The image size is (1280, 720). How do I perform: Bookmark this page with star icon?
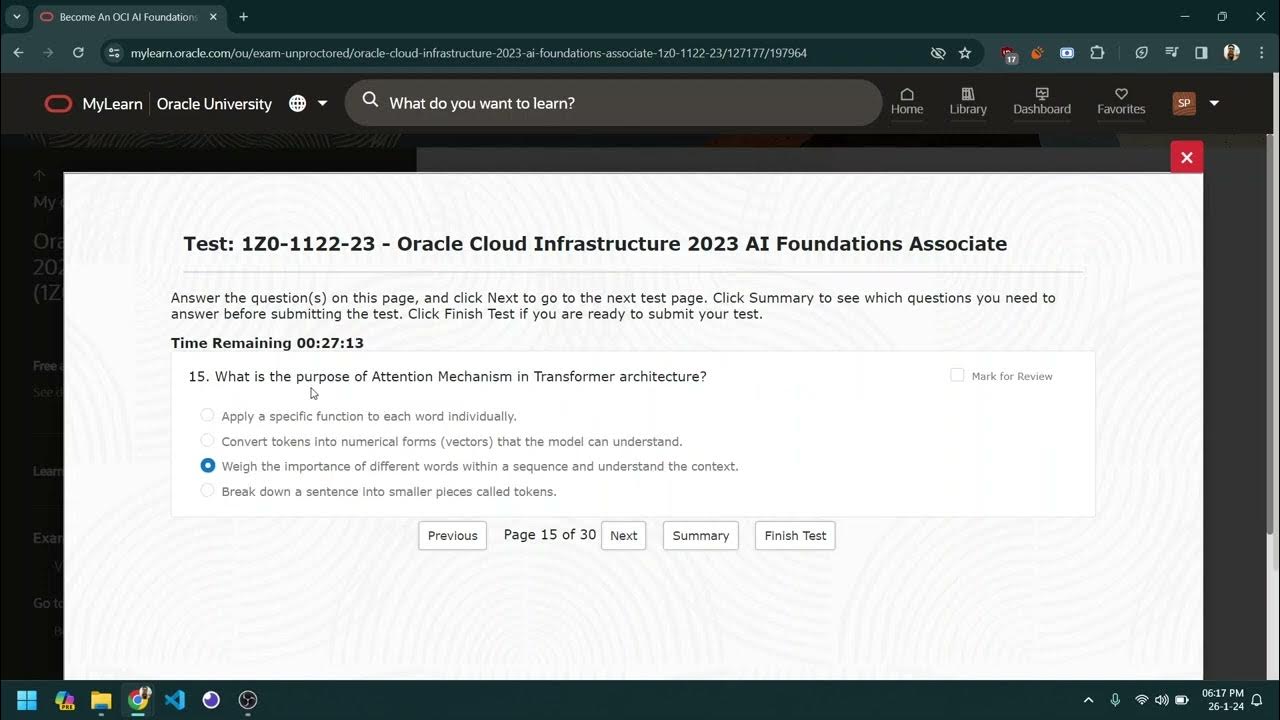[x=965, y=53]
